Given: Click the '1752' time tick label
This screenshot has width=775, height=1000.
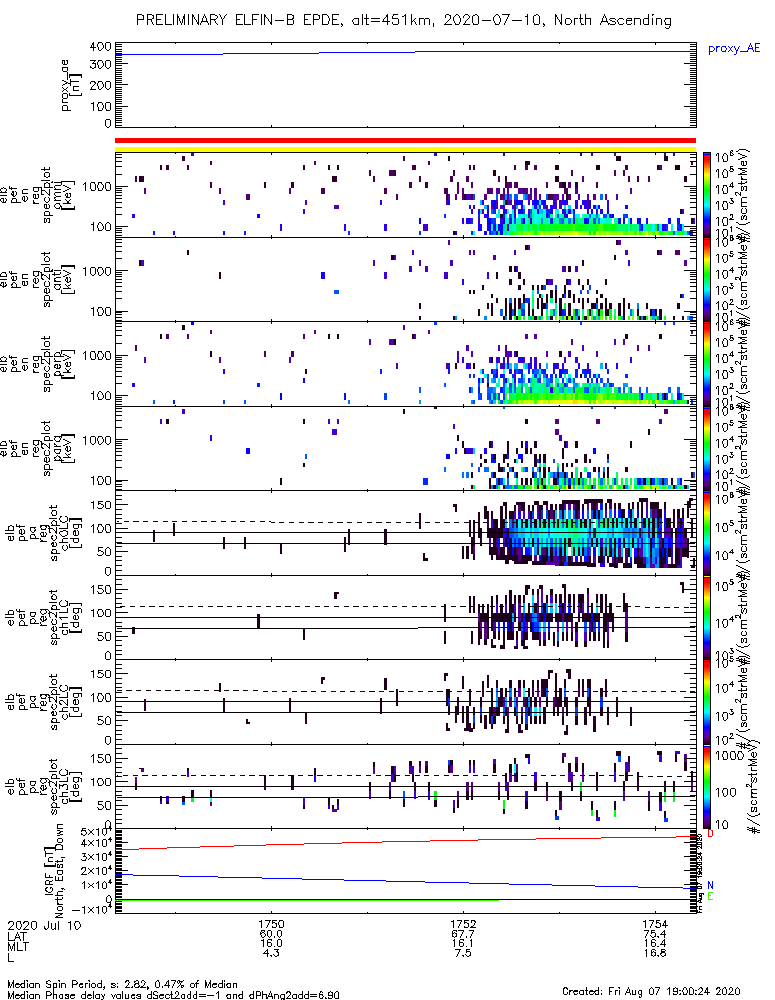Looking at the screenshot, I should tap(463, 923).
